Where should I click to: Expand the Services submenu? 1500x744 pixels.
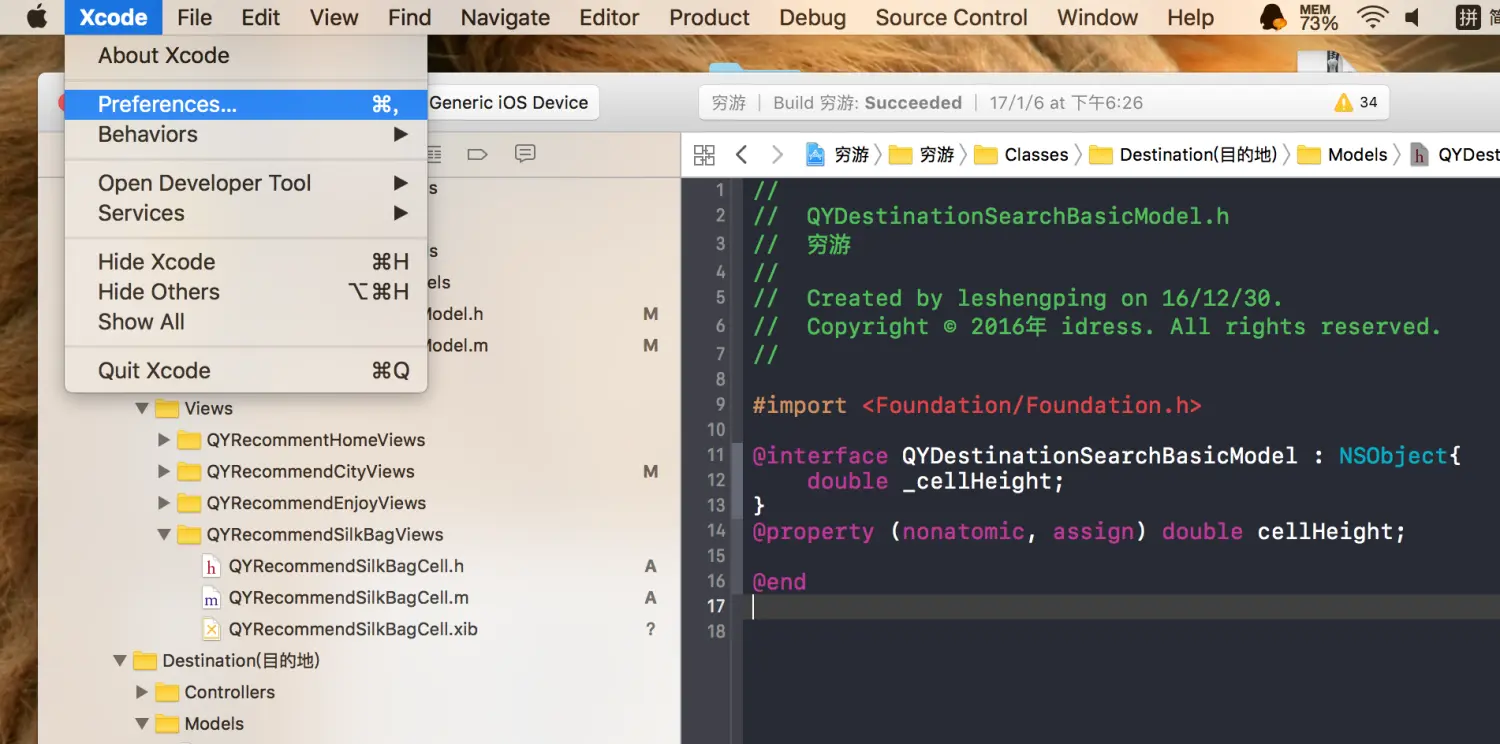coord(246,213)
